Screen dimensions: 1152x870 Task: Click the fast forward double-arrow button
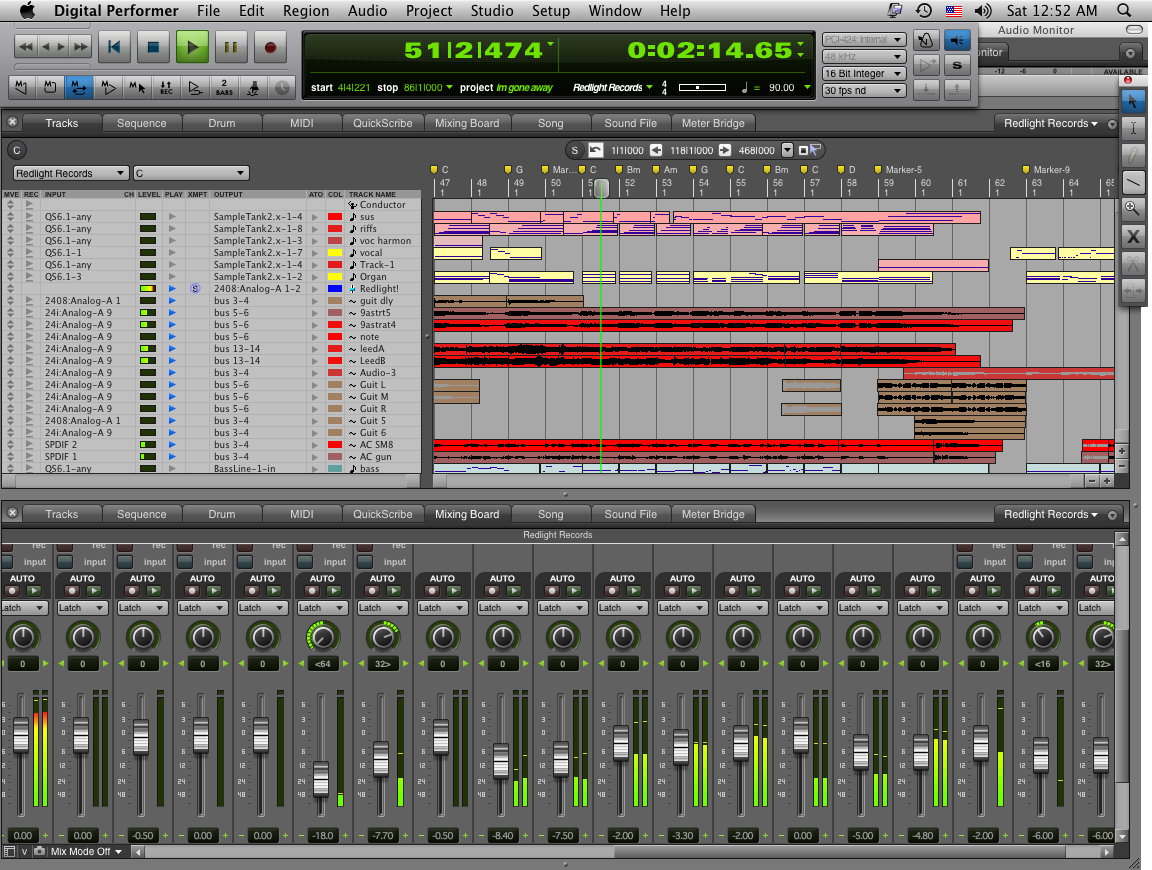[81, 47]
